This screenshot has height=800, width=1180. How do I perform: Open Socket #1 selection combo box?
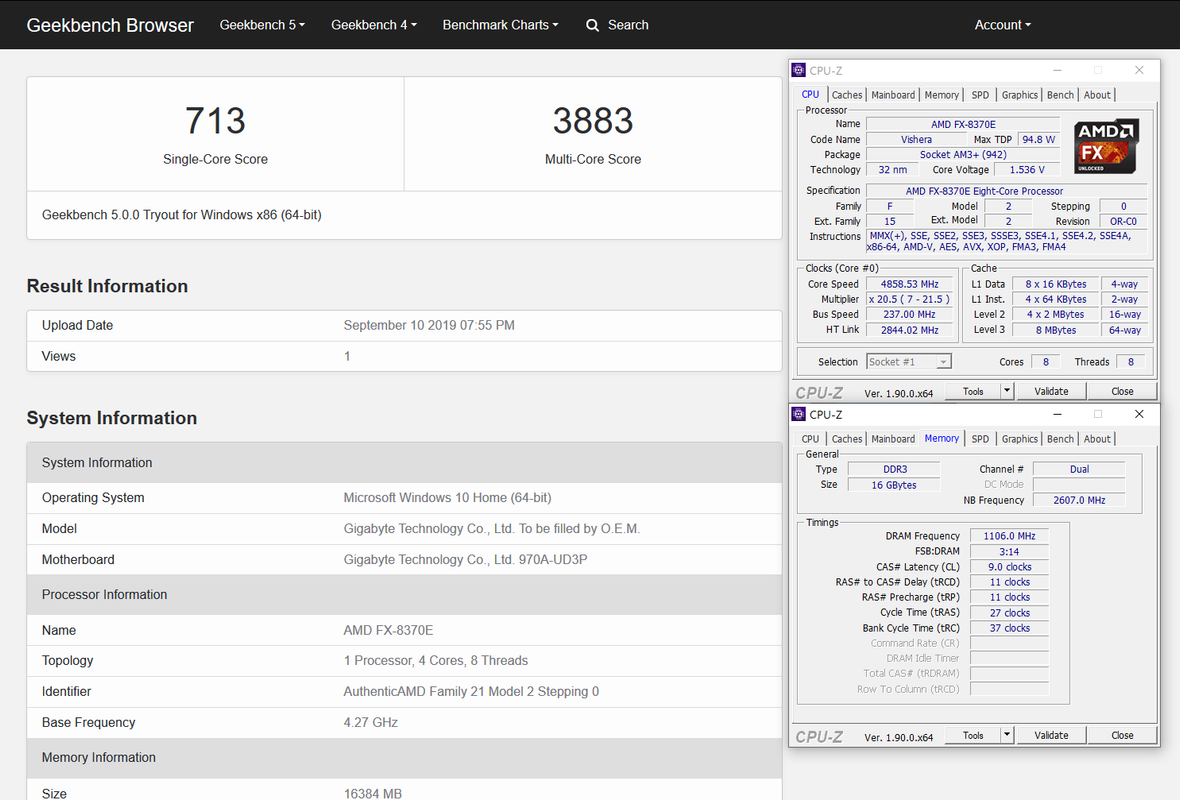908,362
